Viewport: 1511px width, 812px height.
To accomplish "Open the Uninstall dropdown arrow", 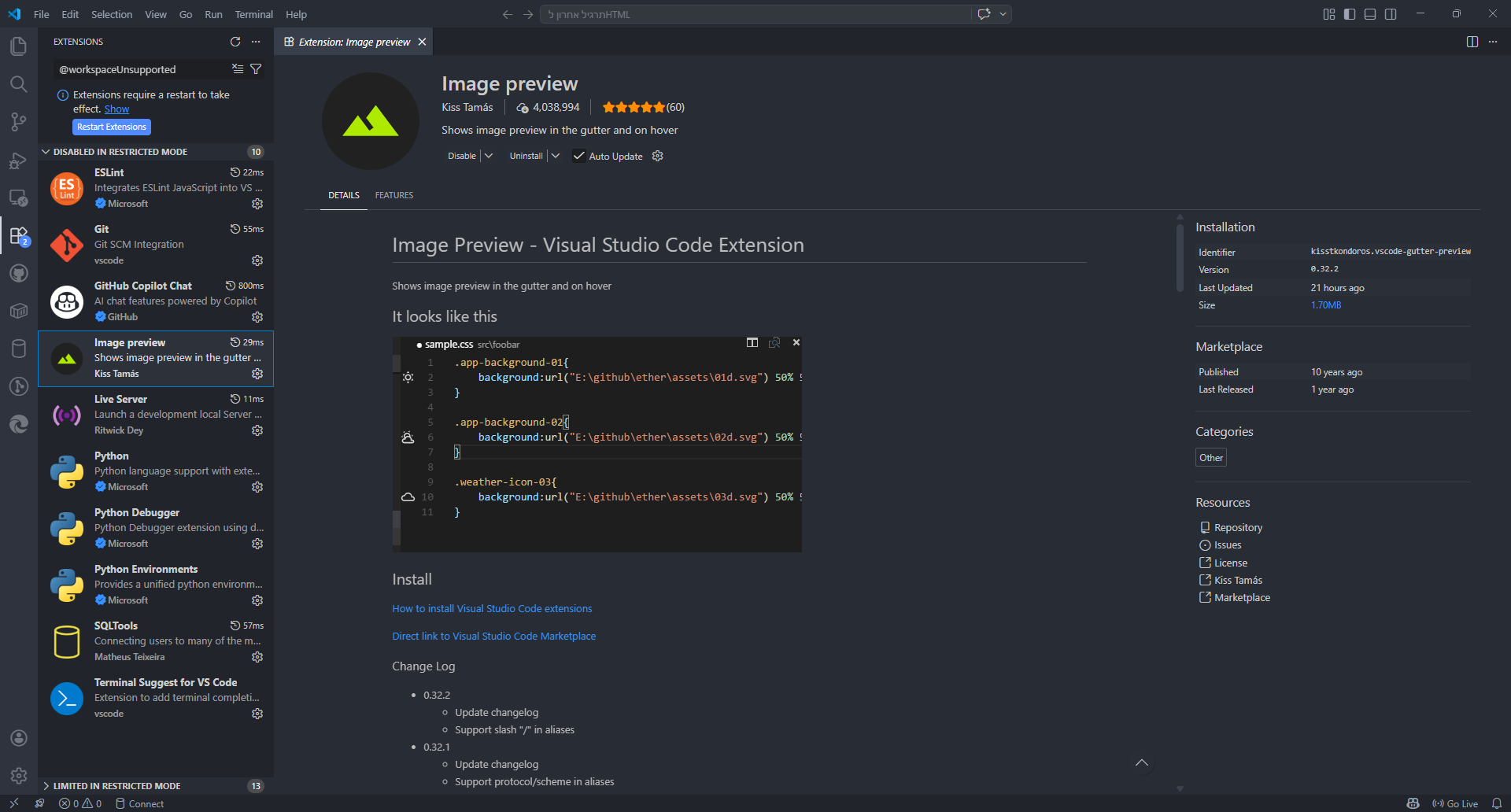I will (556, 156).
